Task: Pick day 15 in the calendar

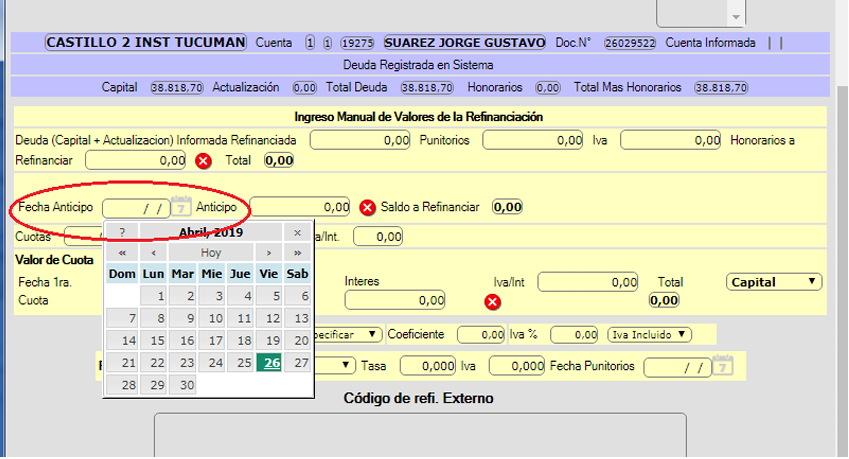Action: (153, 340)
